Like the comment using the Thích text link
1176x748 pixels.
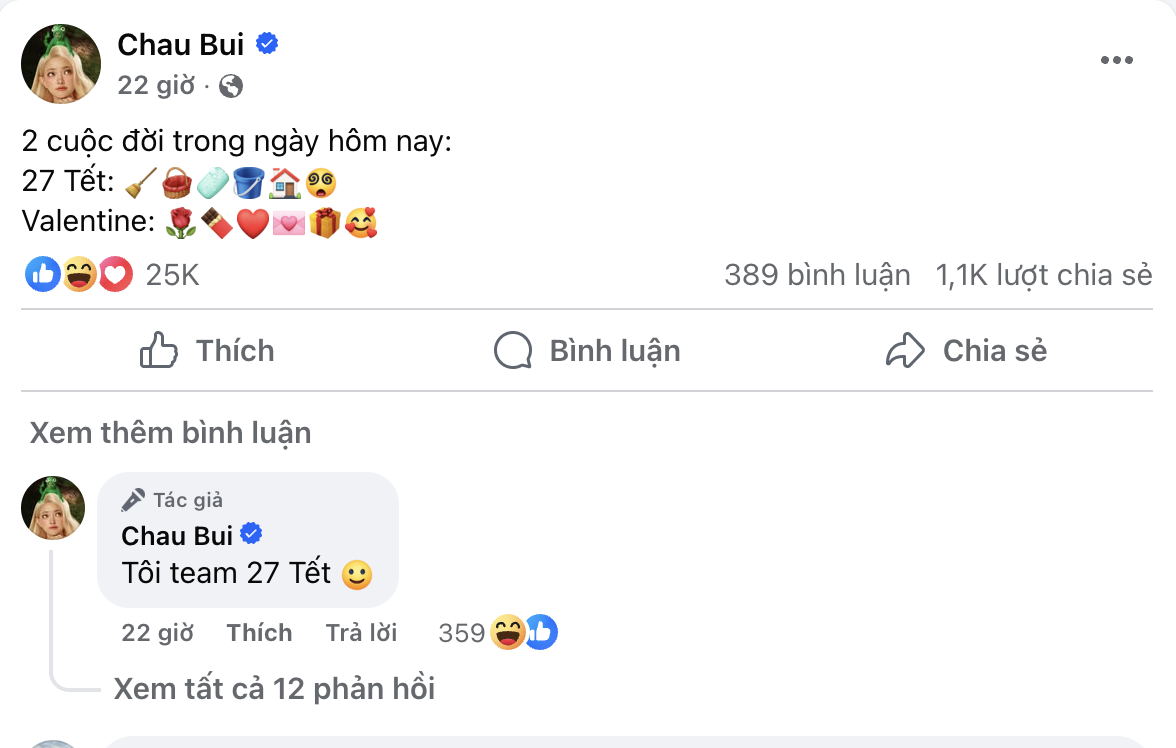(259, 632)
